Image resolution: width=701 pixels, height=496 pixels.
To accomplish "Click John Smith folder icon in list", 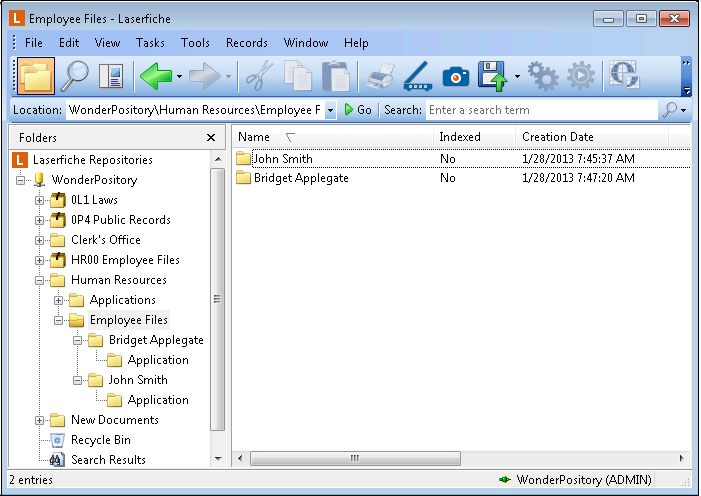I will 244,158.
